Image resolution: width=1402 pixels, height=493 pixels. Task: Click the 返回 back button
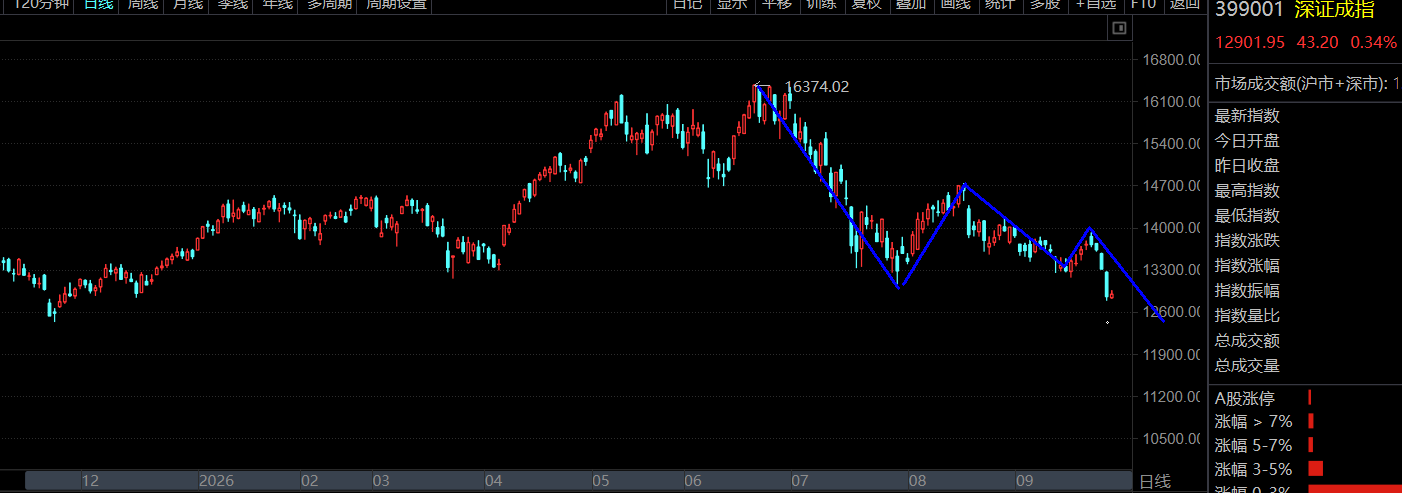tap(1184, 4)
